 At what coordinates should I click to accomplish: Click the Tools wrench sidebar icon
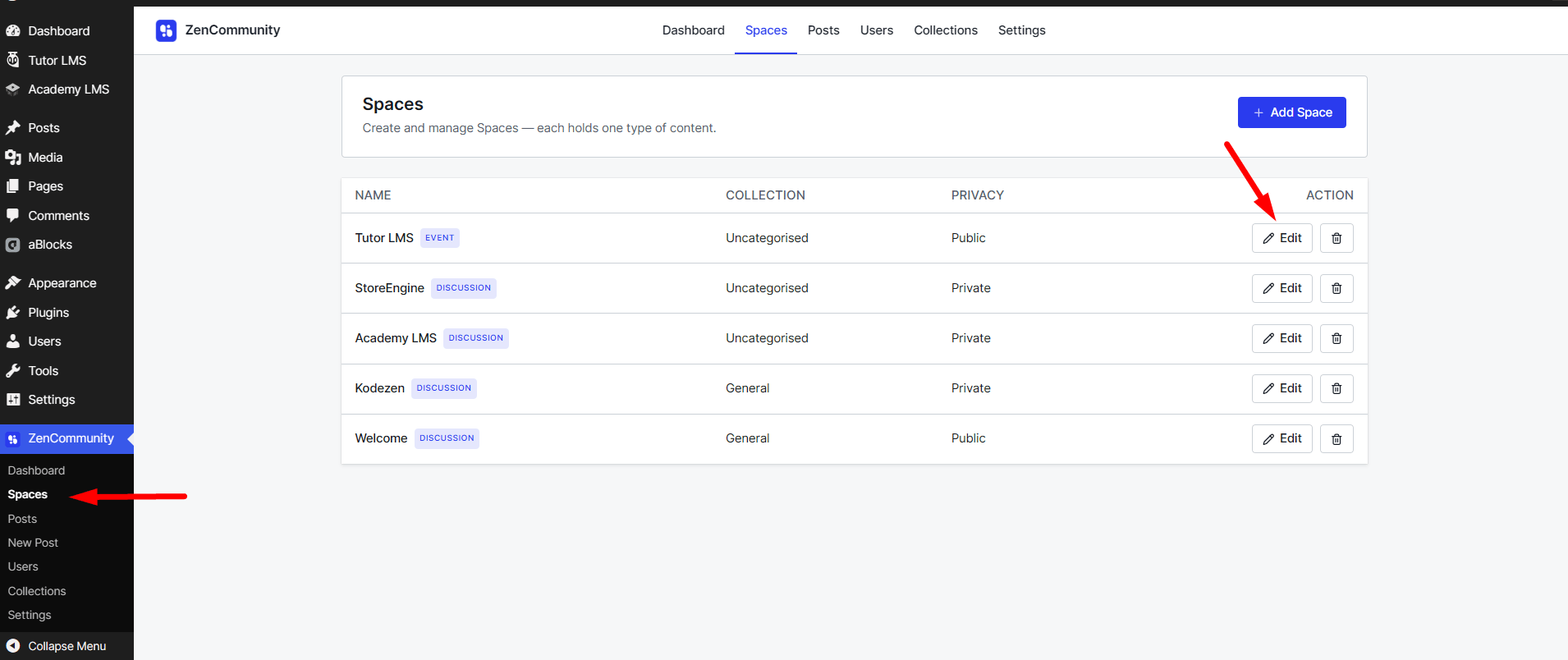pos(13,370)
